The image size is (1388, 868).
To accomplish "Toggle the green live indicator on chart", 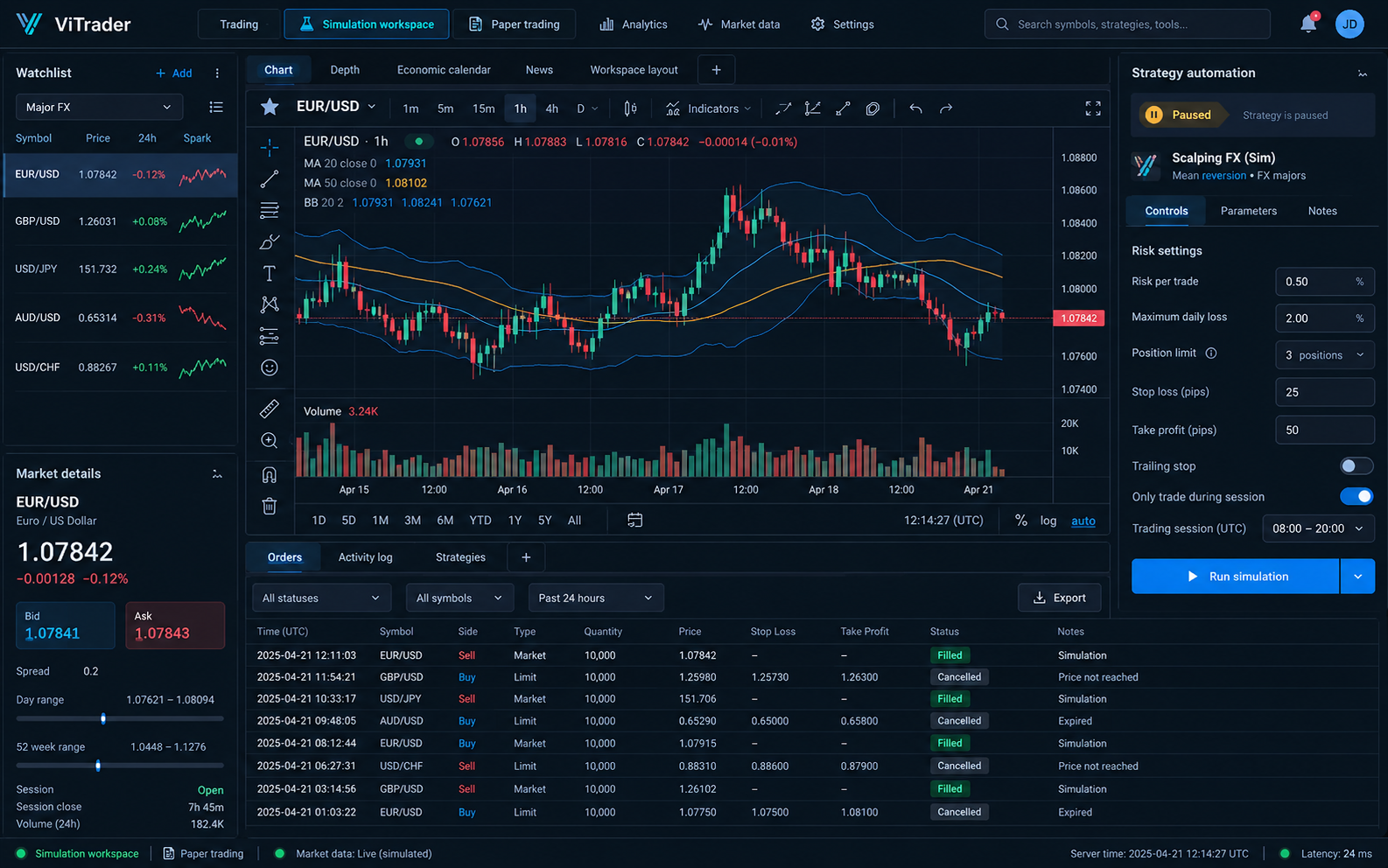I will point(419,141).
